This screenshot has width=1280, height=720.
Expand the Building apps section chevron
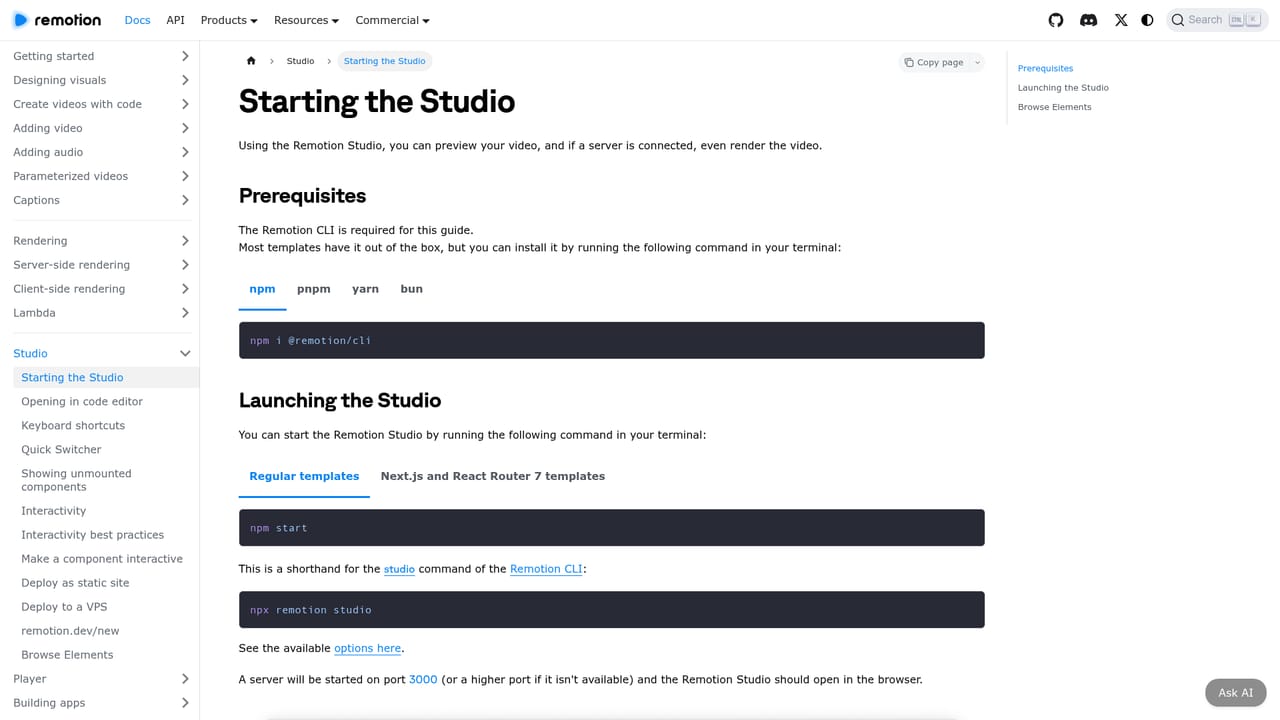(x=185, y=703)
